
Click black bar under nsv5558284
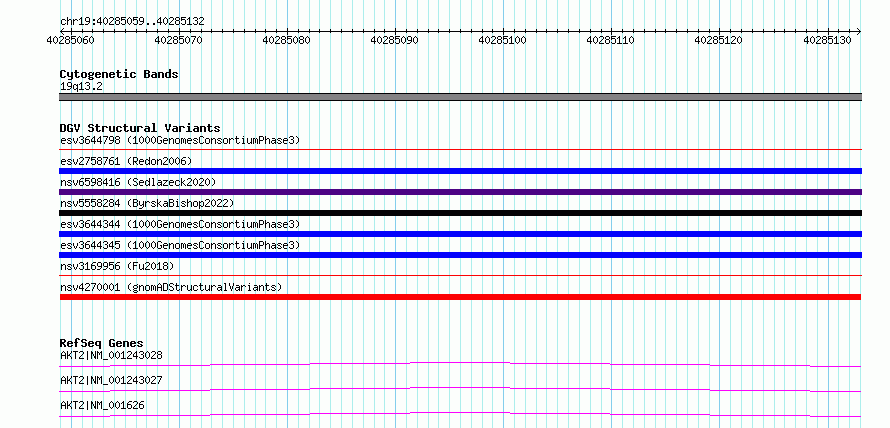pyautogui.click(x=460, y=213)
